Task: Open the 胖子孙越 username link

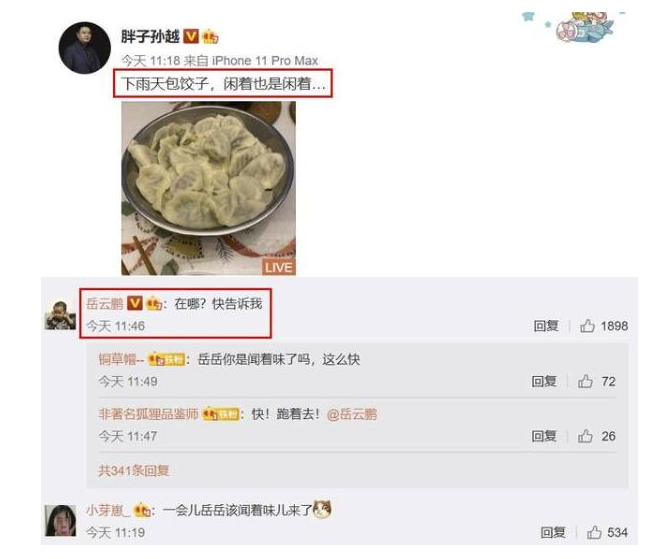Action: [x=150, y=37]
